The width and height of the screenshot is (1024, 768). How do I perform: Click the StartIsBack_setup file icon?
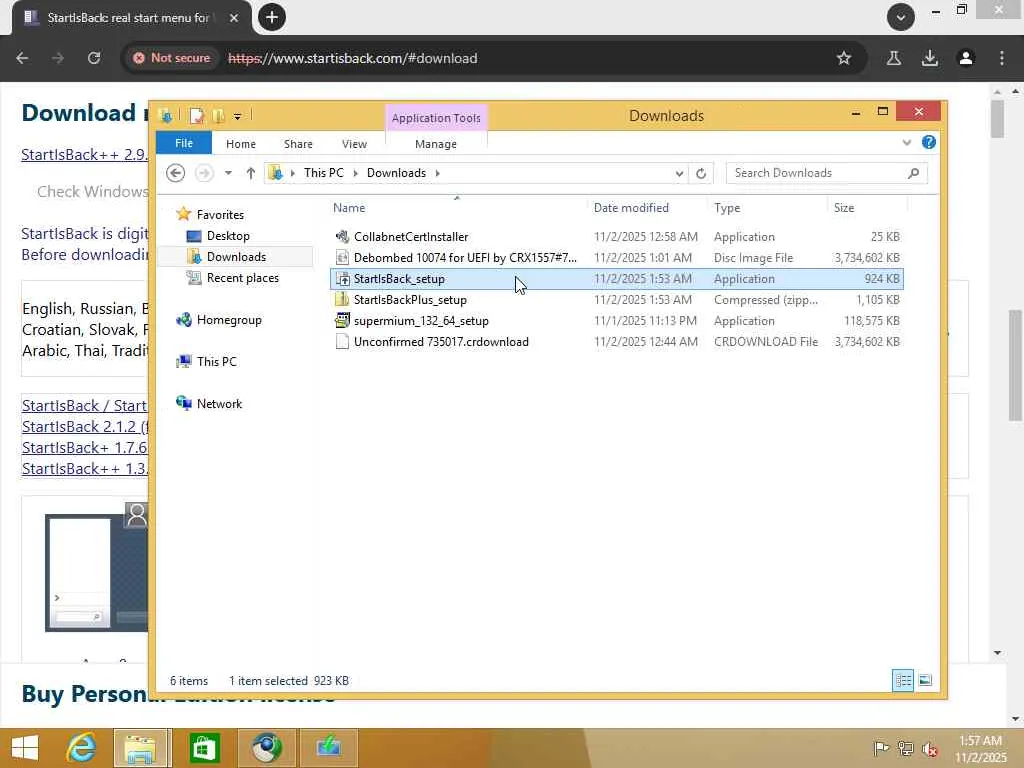pos(342,279)
